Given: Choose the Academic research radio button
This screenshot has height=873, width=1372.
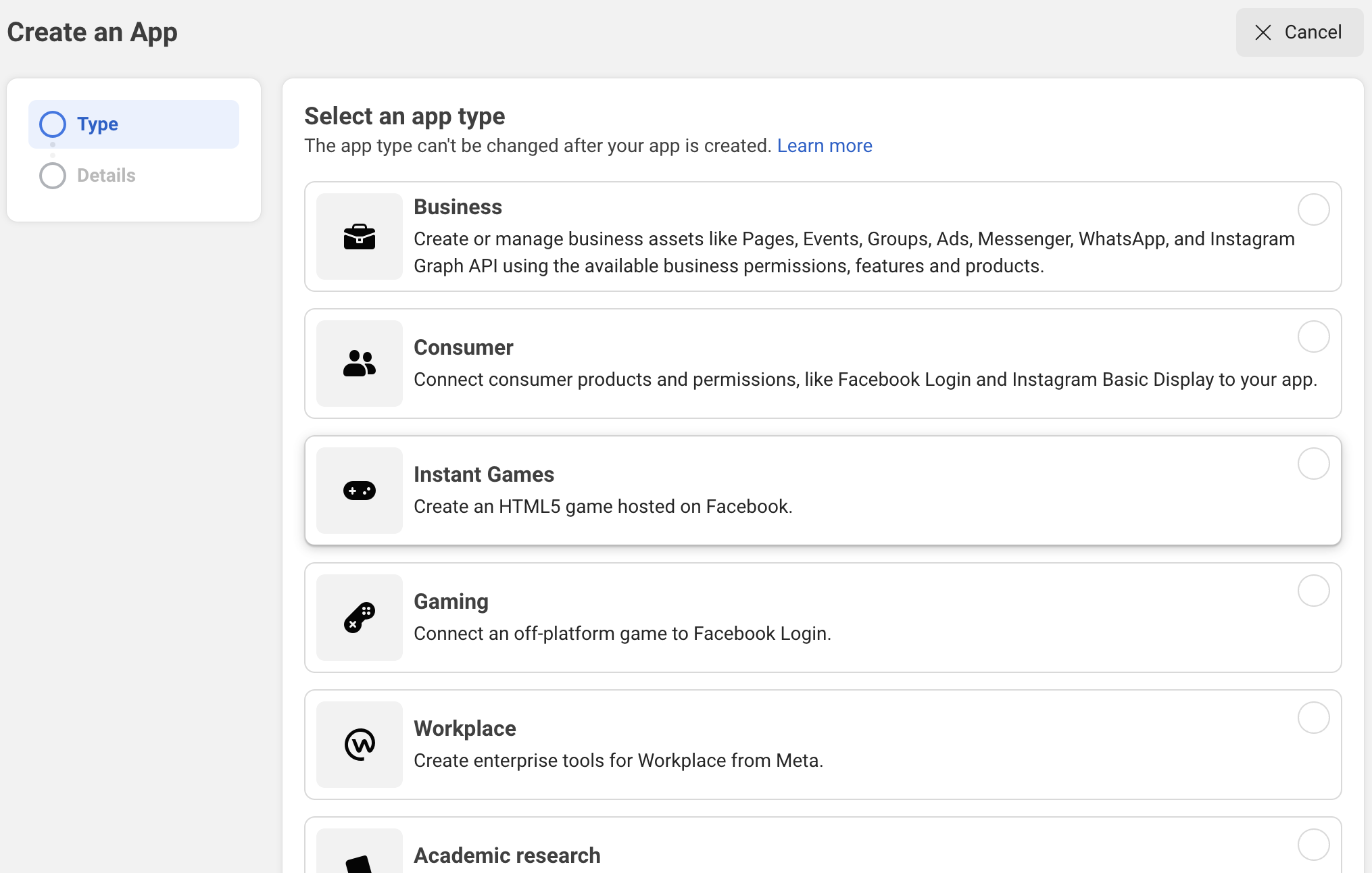Looking at the screenshot, I should click(x=1313, y=845).
